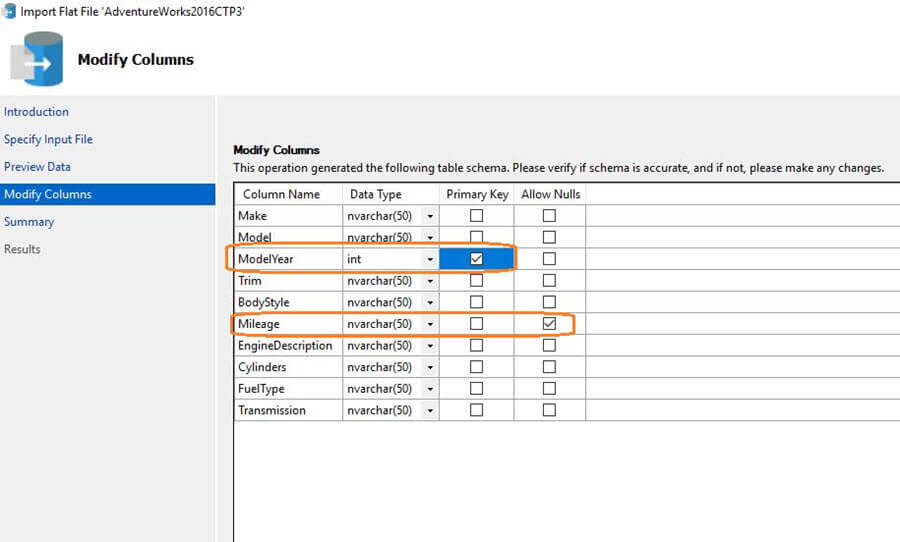Image resolution: width=900 pixels, height=542 pixels.
Task: Click the Column Name header
Action: coord(282,194)
